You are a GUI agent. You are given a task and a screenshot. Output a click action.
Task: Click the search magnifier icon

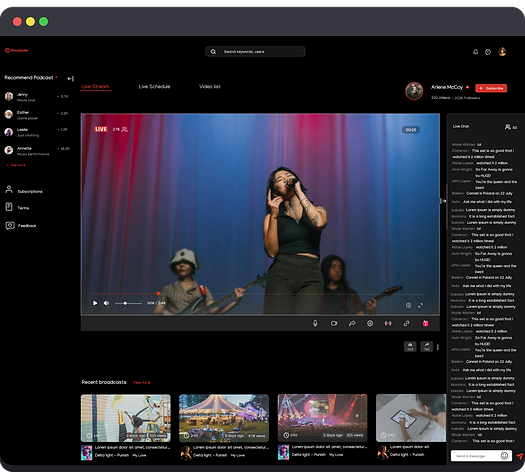pyautogui.click(x=213, y=52)
